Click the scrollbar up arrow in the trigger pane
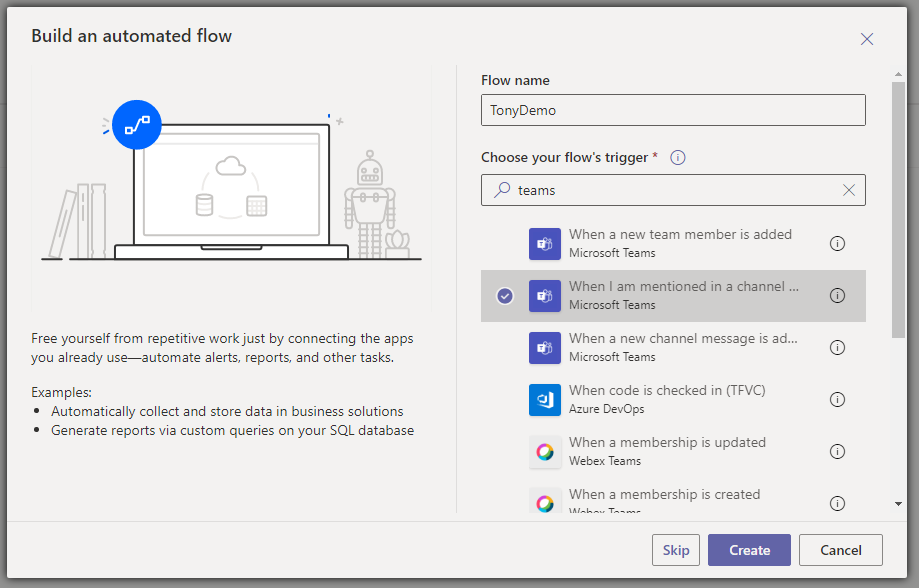Image resolution: width=919 pixels, height=588 pixels. click(898, 74)
